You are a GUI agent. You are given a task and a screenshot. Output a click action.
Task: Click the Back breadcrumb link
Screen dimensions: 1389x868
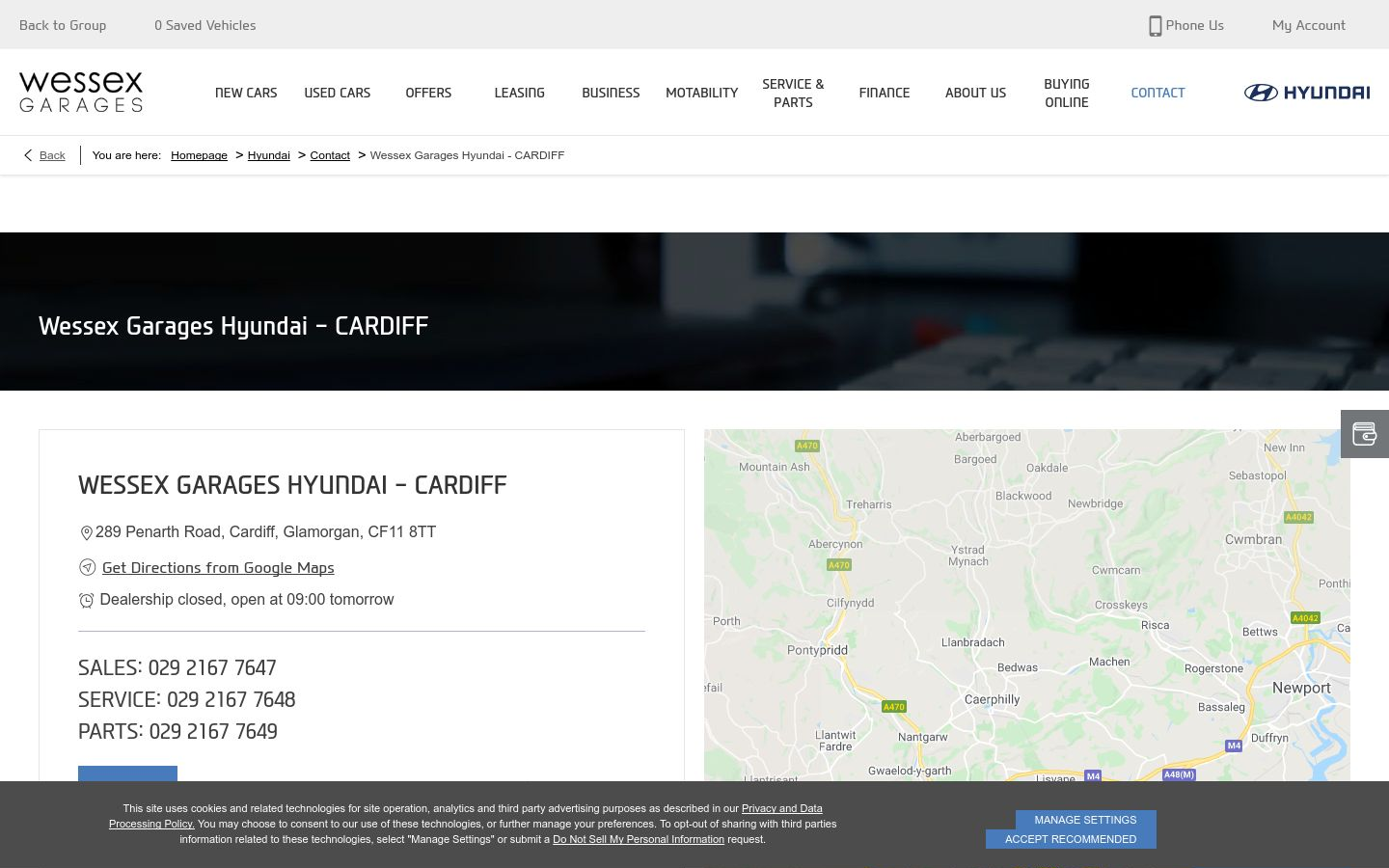click(x=52, y=155)
